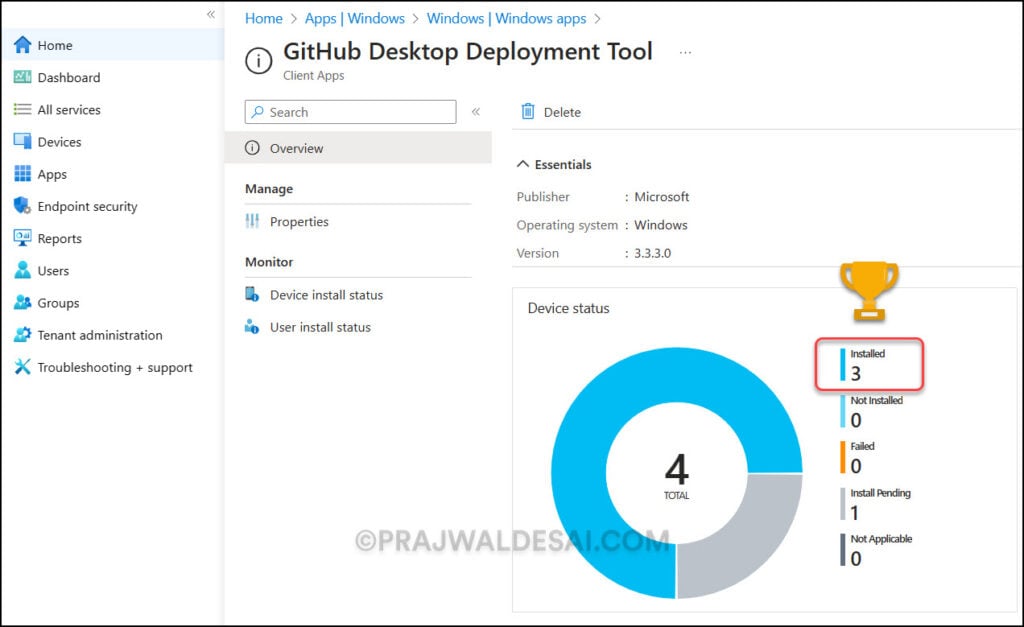Click the Client Apps subtitle
The width and height of the screenshot is (1024, 627).
[x=313, y=76]
